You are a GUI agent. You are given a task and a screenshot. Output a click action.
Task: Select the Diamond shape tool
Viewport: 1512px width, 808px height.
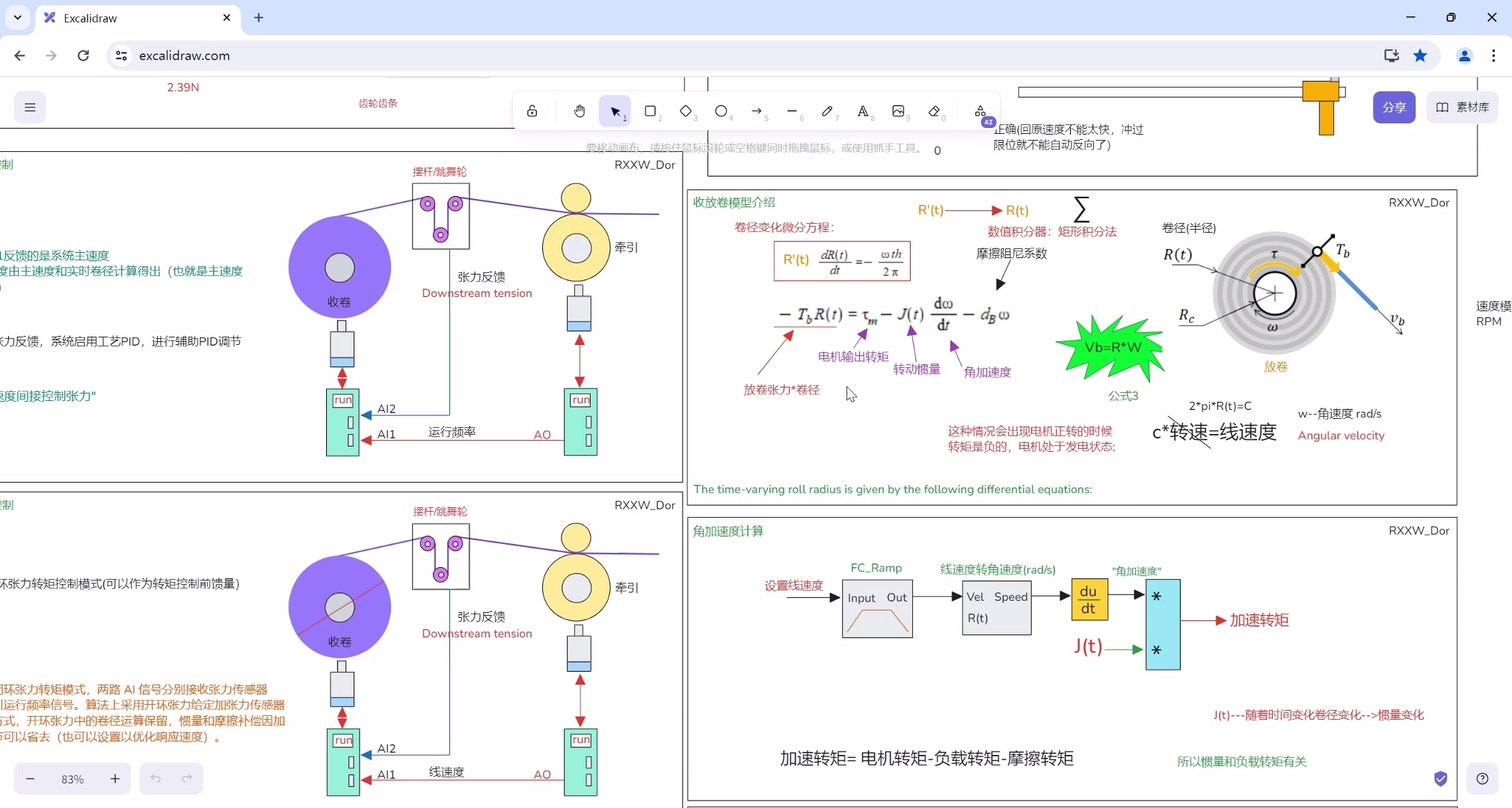pos(686,111)
